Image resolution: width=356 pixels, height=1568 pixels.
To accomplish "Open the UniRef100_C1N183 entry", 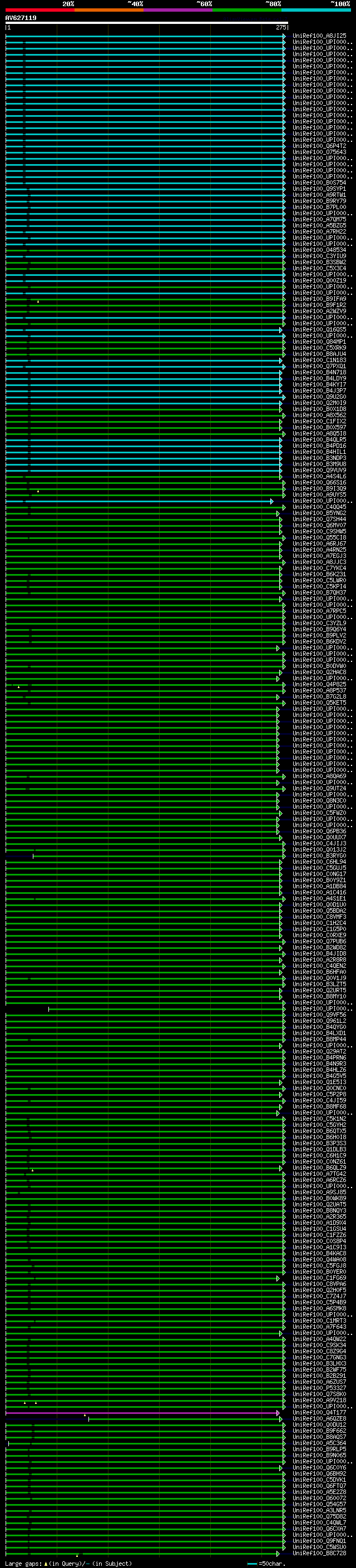I will click(x=319, y=360).
